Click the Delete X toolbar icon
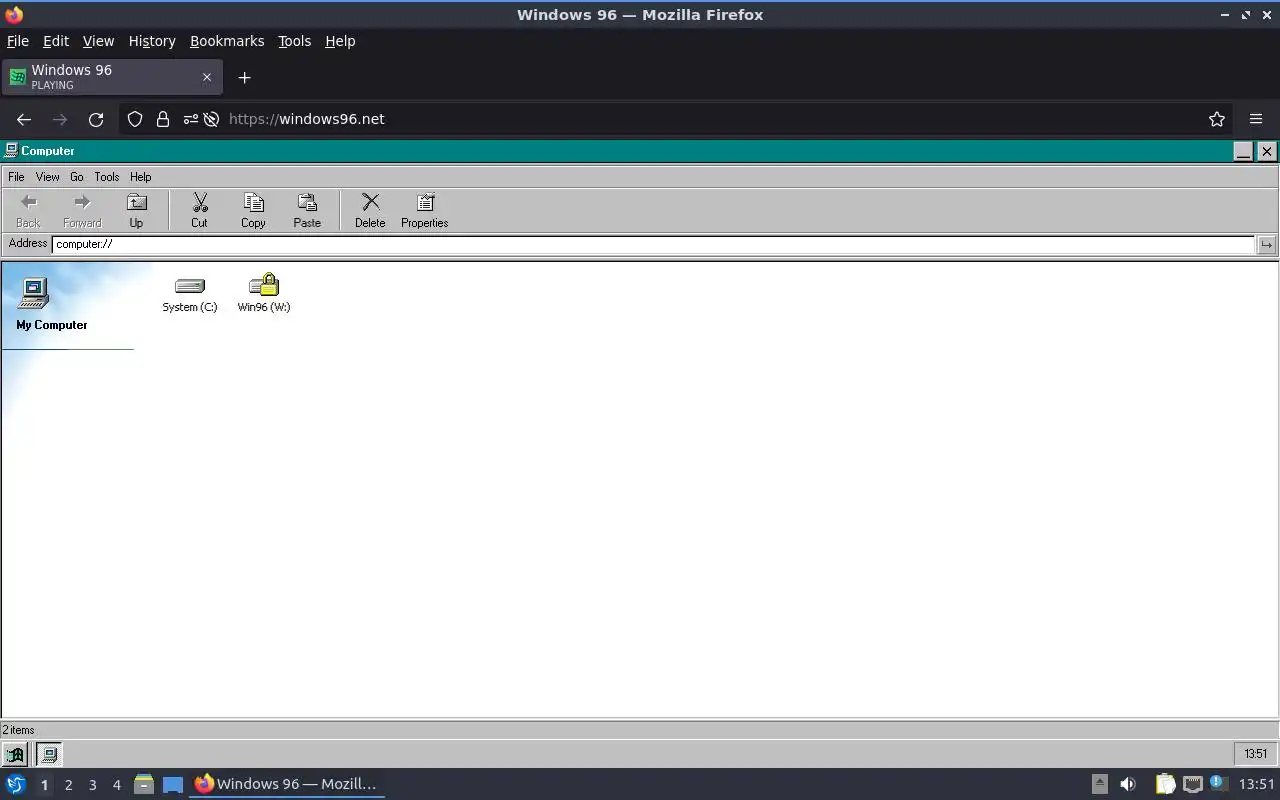 coord(370,211)
